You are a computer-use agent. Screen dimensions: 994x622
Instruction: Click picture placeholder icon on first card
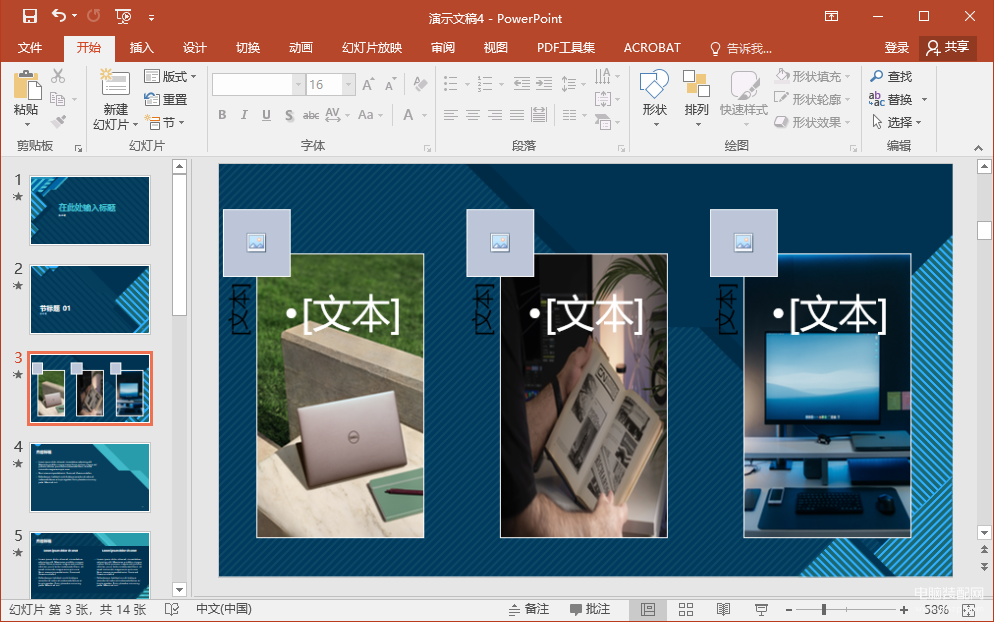pyautogui.click(x=257, y=242)
